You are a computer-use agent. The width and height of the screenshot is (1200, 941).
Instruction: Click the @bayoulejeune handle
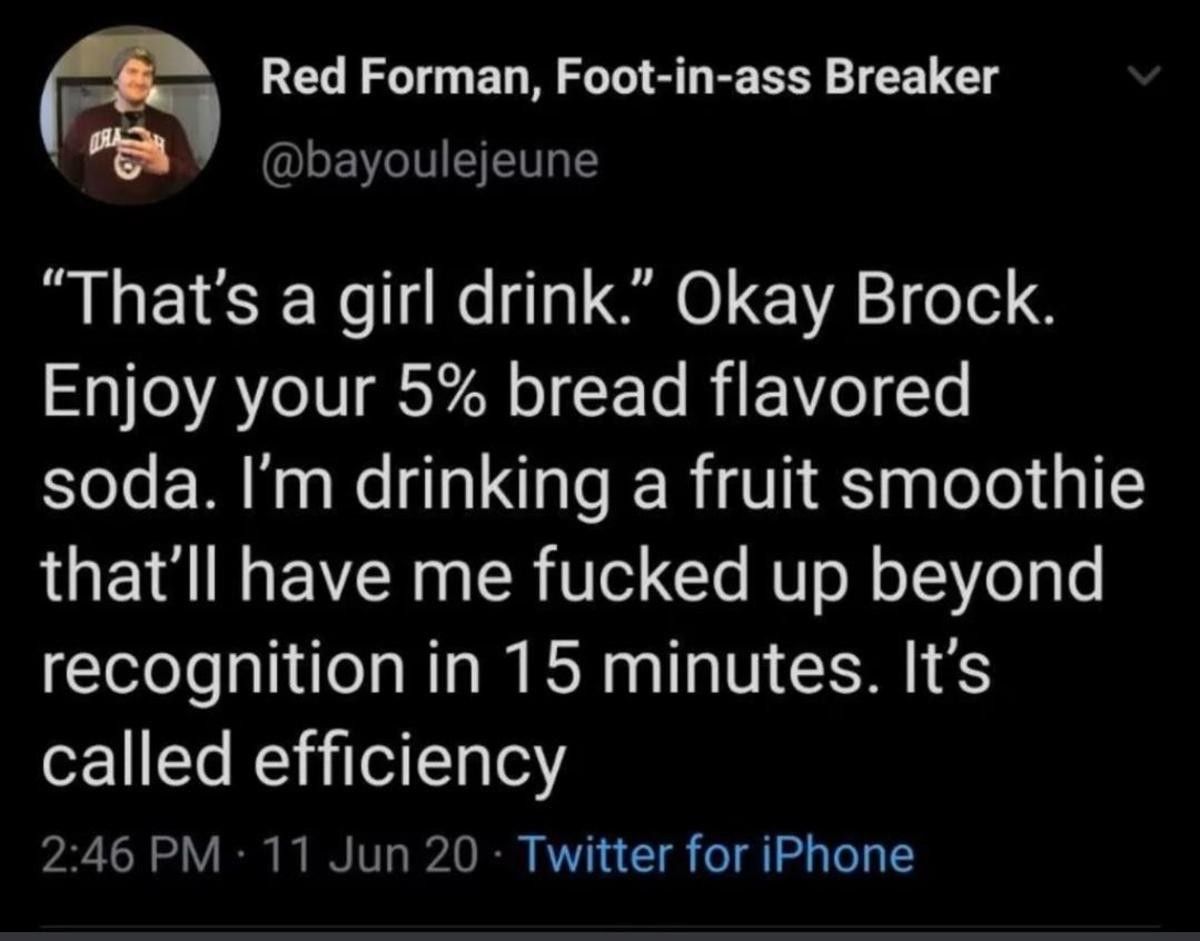click(428, 159)
